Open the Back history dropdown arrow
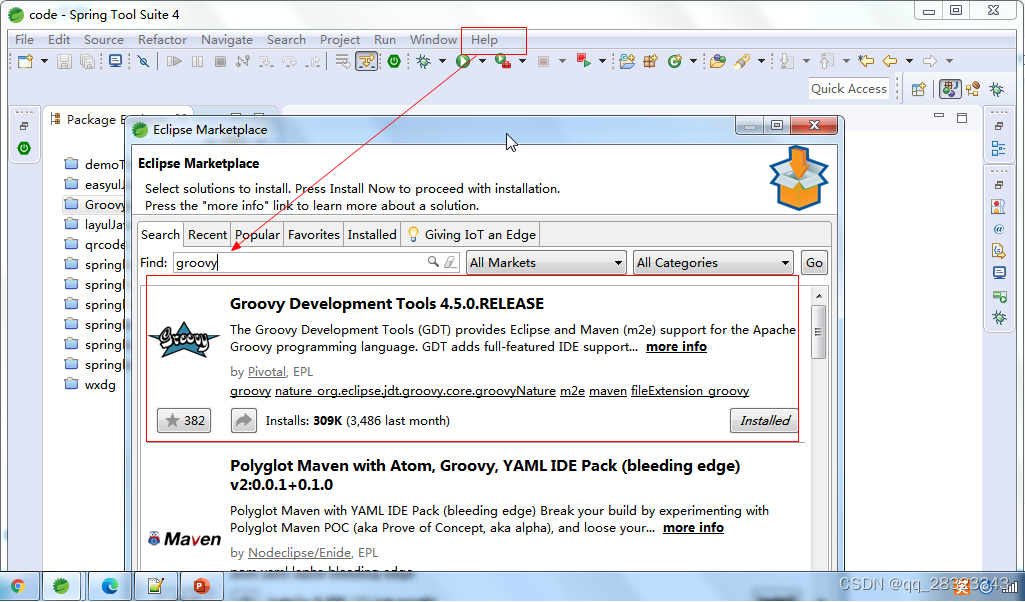The height and width of the screenshot is (602, 1025). click(909, 61)
